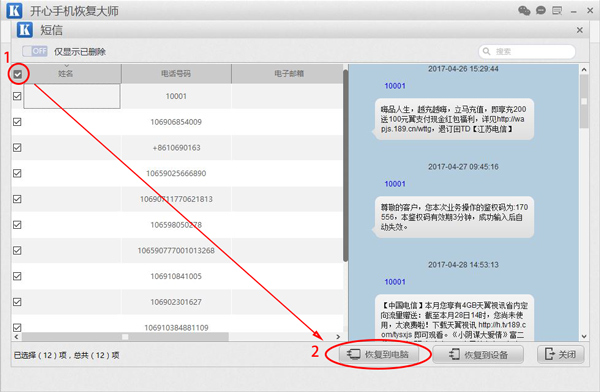
Task: Uncheck the checkbox for 106902301627
Action: click(17, 302)
